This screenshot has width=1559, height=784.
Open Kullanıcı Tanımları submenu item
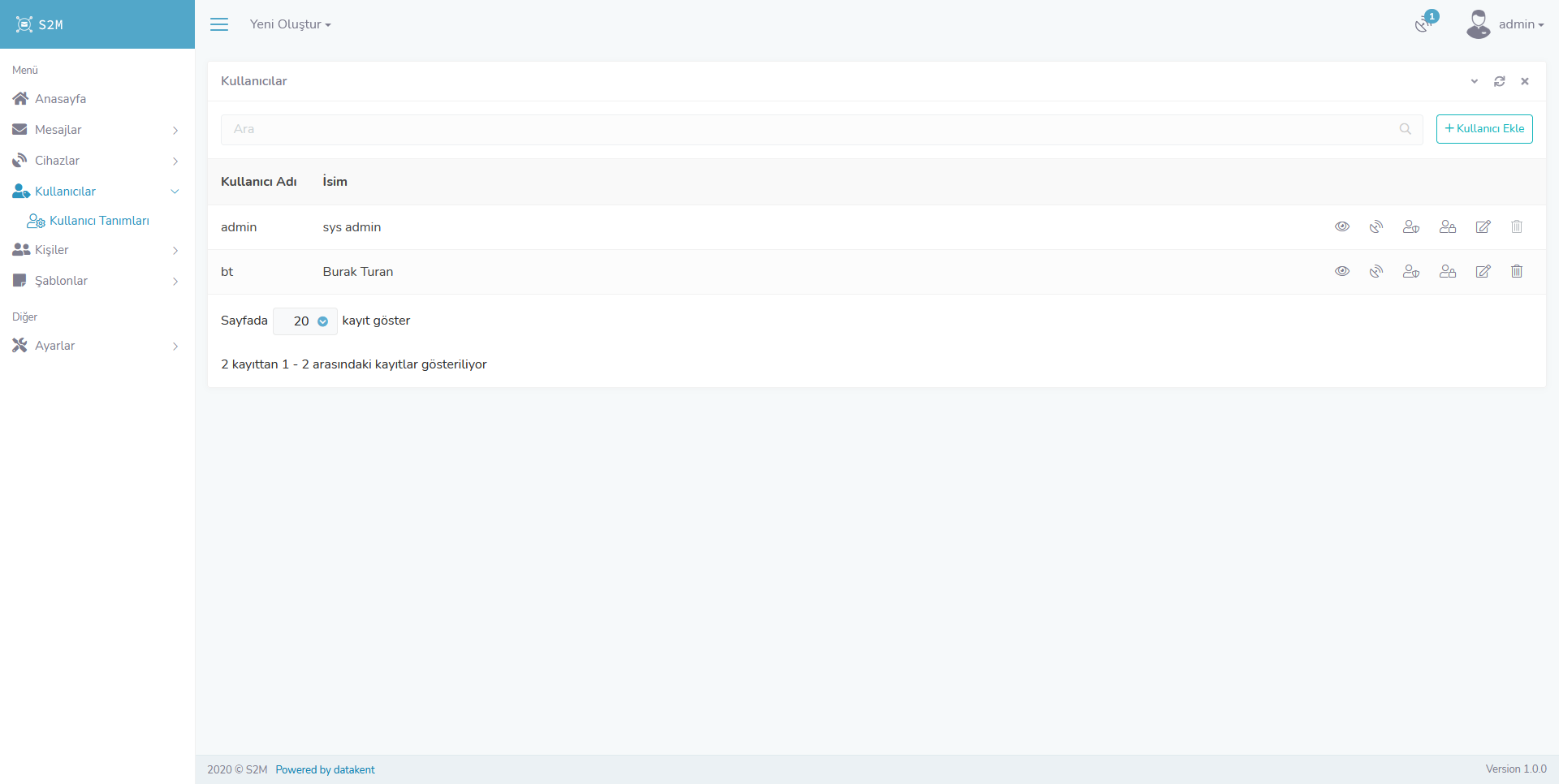coord(99,221)
